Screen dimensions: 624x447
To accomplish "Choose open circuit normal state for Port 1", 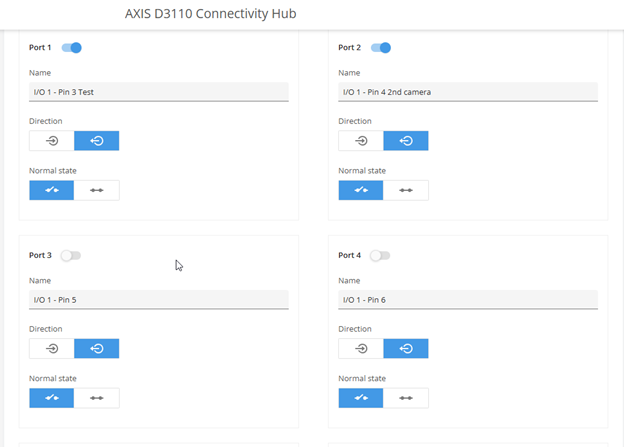I will 52,190.
